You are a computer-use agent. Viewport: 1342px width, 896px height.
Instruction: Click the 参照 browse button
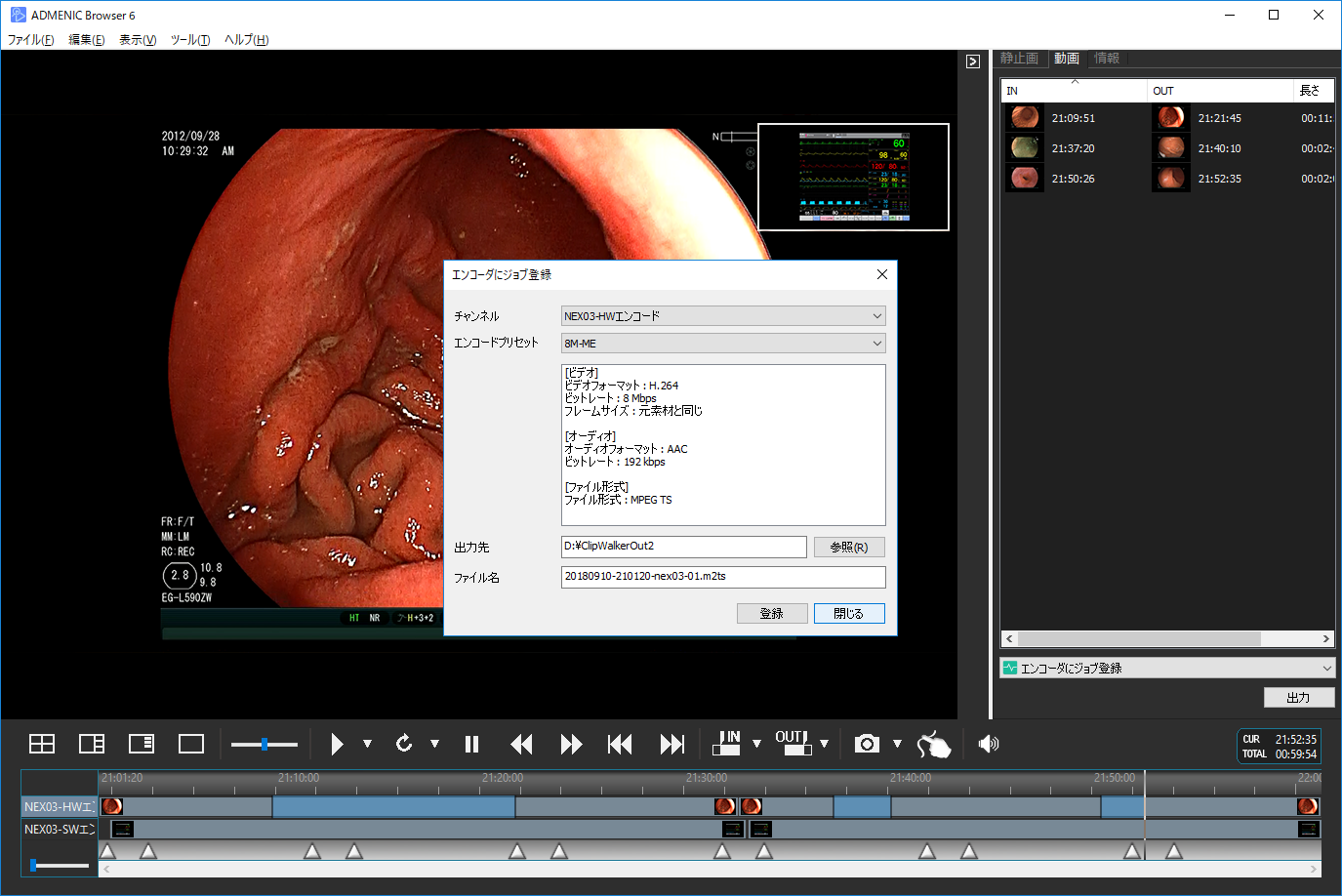(849, 548)
